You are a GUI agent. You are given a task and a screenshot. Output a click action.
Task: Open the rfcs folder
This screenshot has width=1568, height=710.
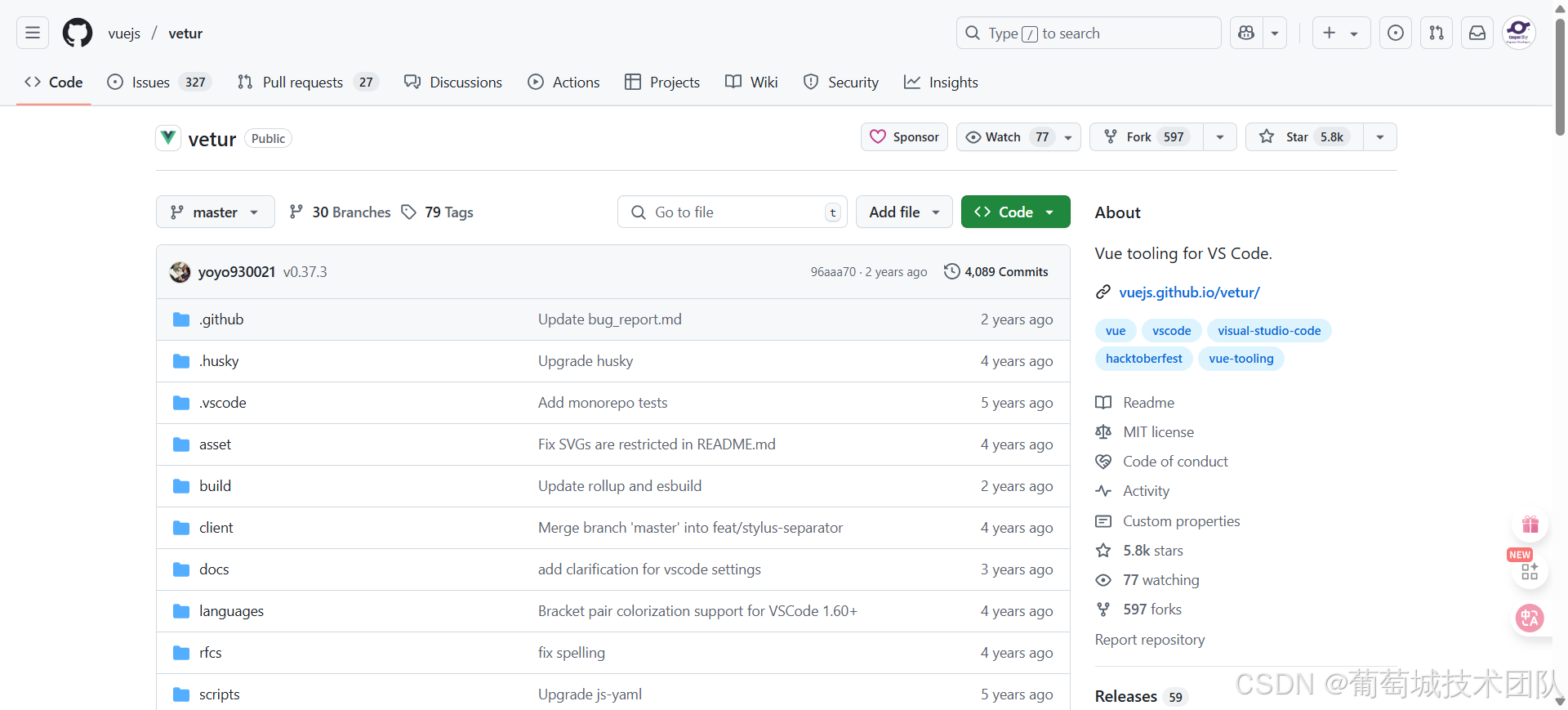[210, 653]
